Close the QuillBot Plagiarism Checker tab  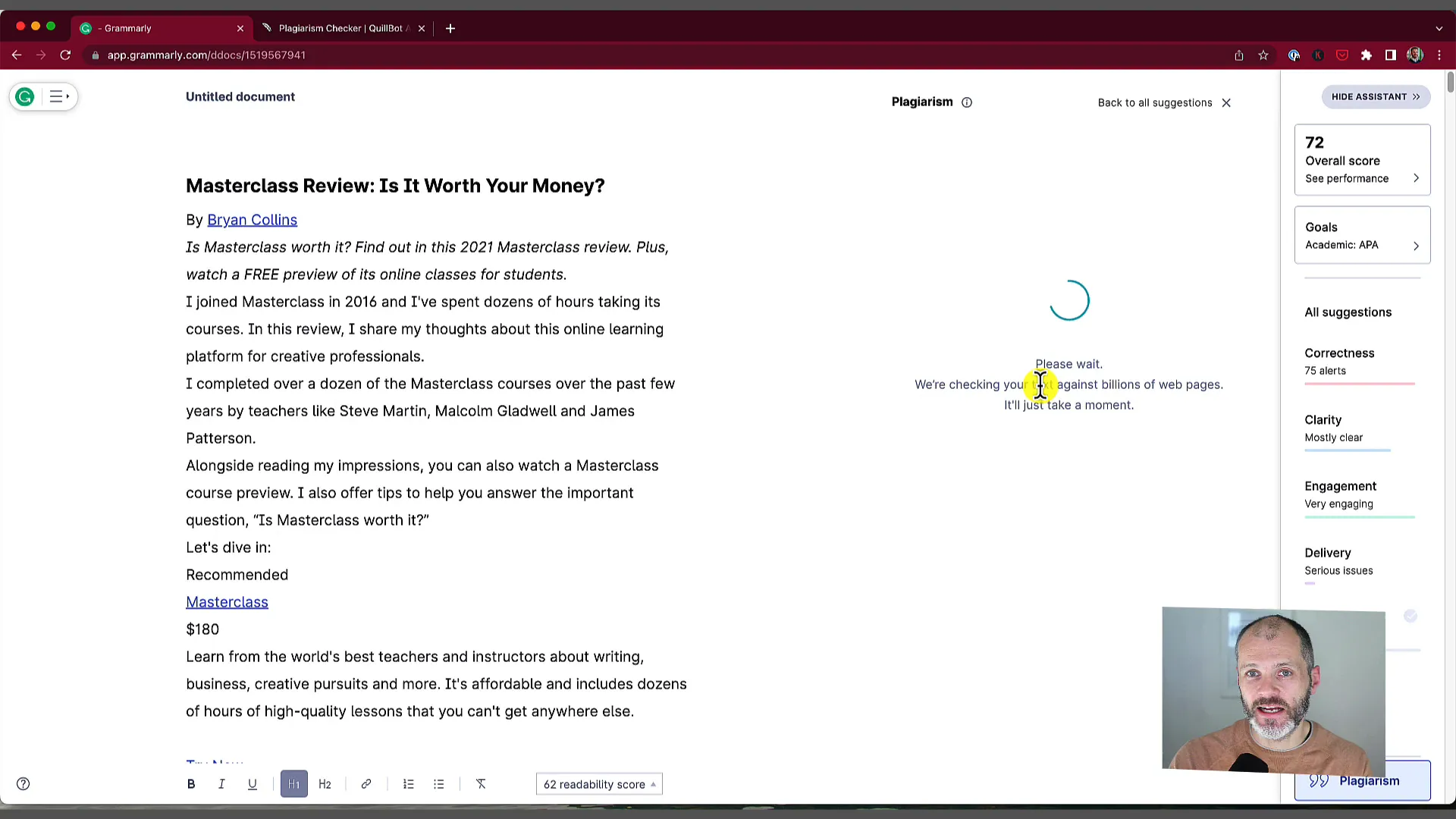point(422,28)
